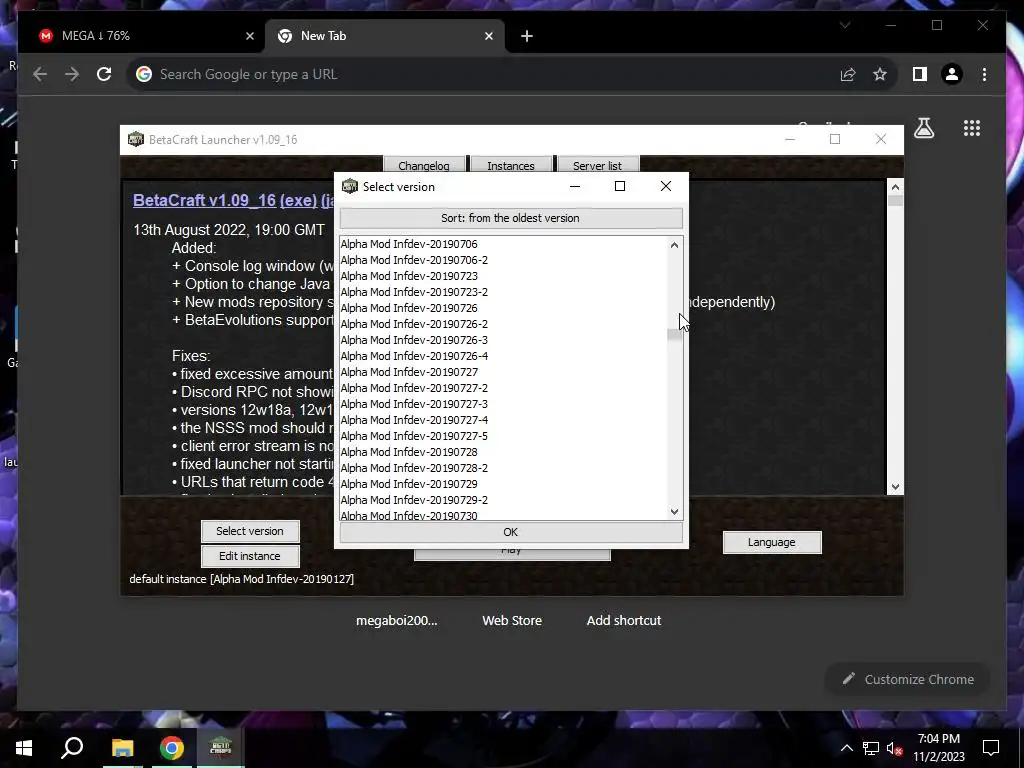Select Alpha Mod Infdev-20190728

[503, 452]
